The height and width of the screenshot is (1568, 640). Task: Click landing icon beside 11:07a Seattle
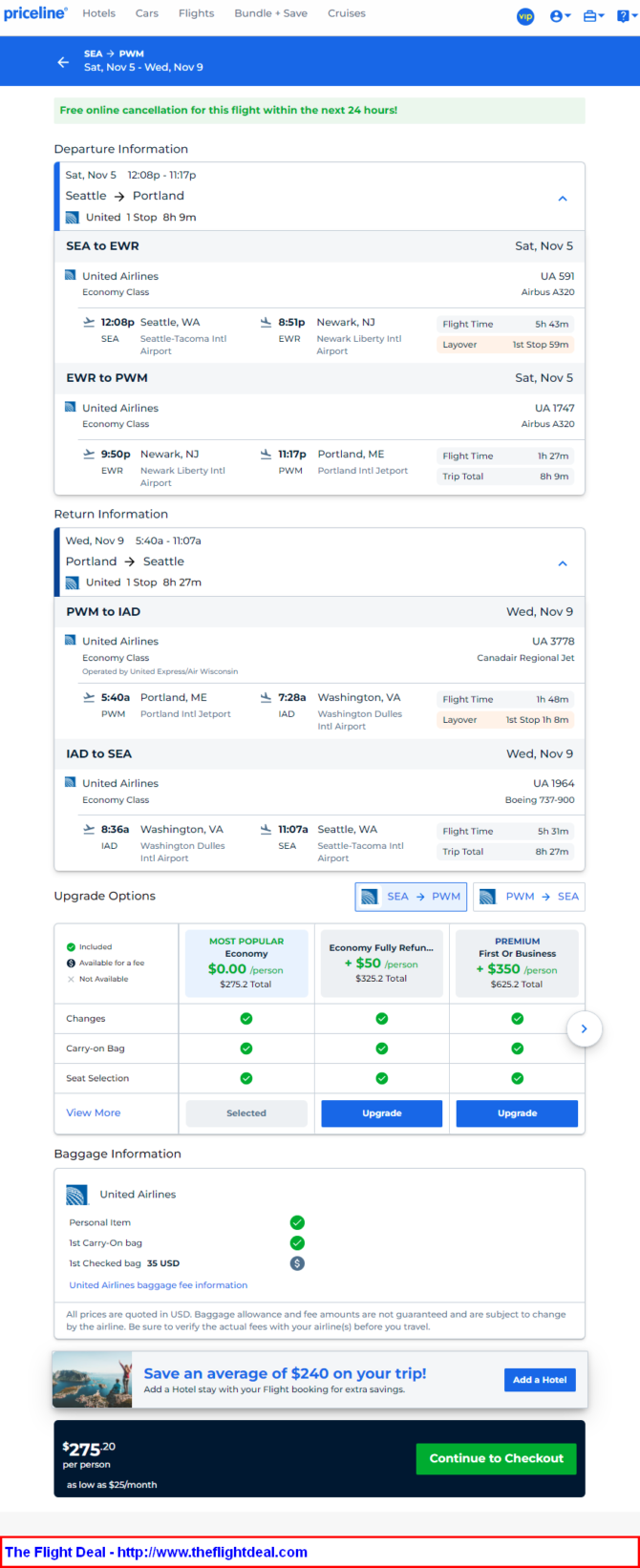[x=266, y=829]
